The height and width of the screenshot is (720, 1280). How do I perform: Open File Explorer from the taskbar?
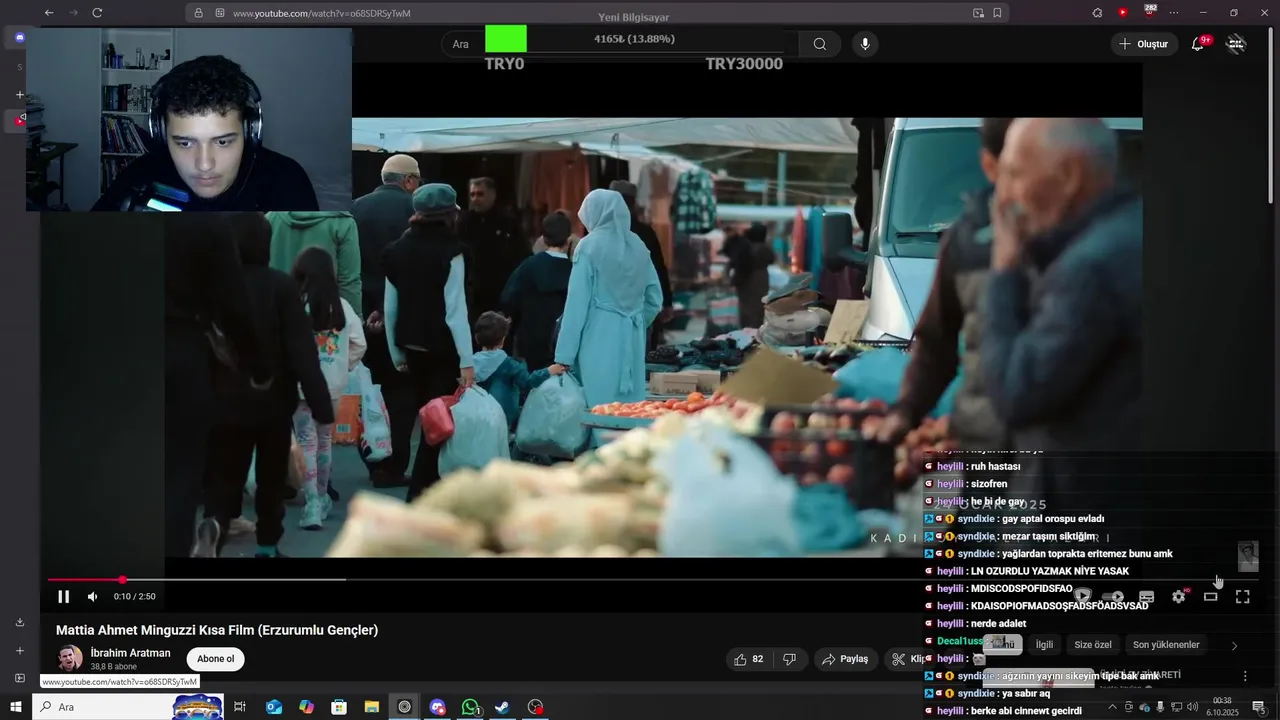[x=371, y=707]
